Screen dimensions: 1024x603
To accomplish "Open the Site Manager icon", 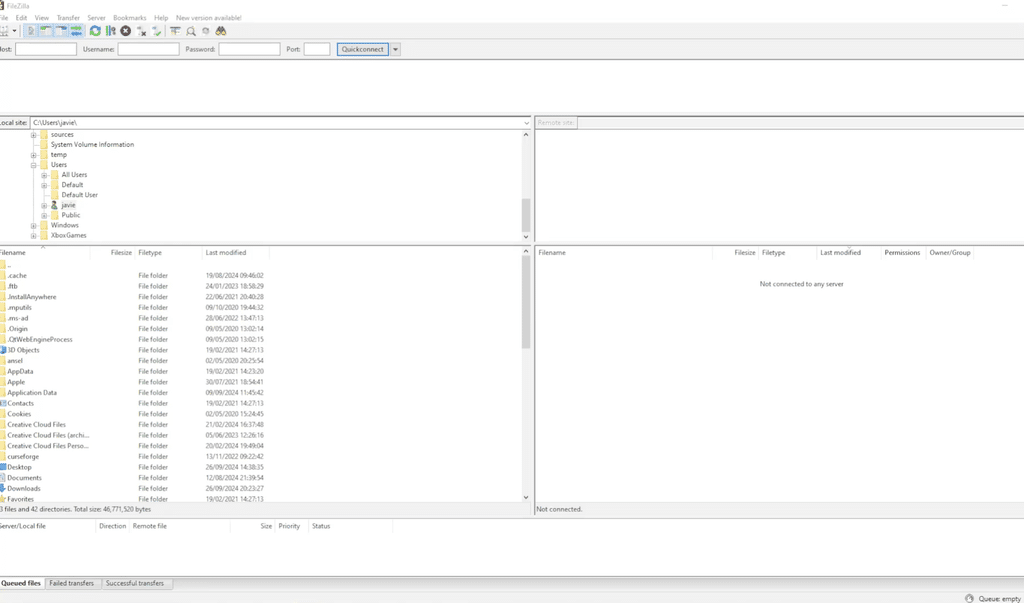I will 3,31.
